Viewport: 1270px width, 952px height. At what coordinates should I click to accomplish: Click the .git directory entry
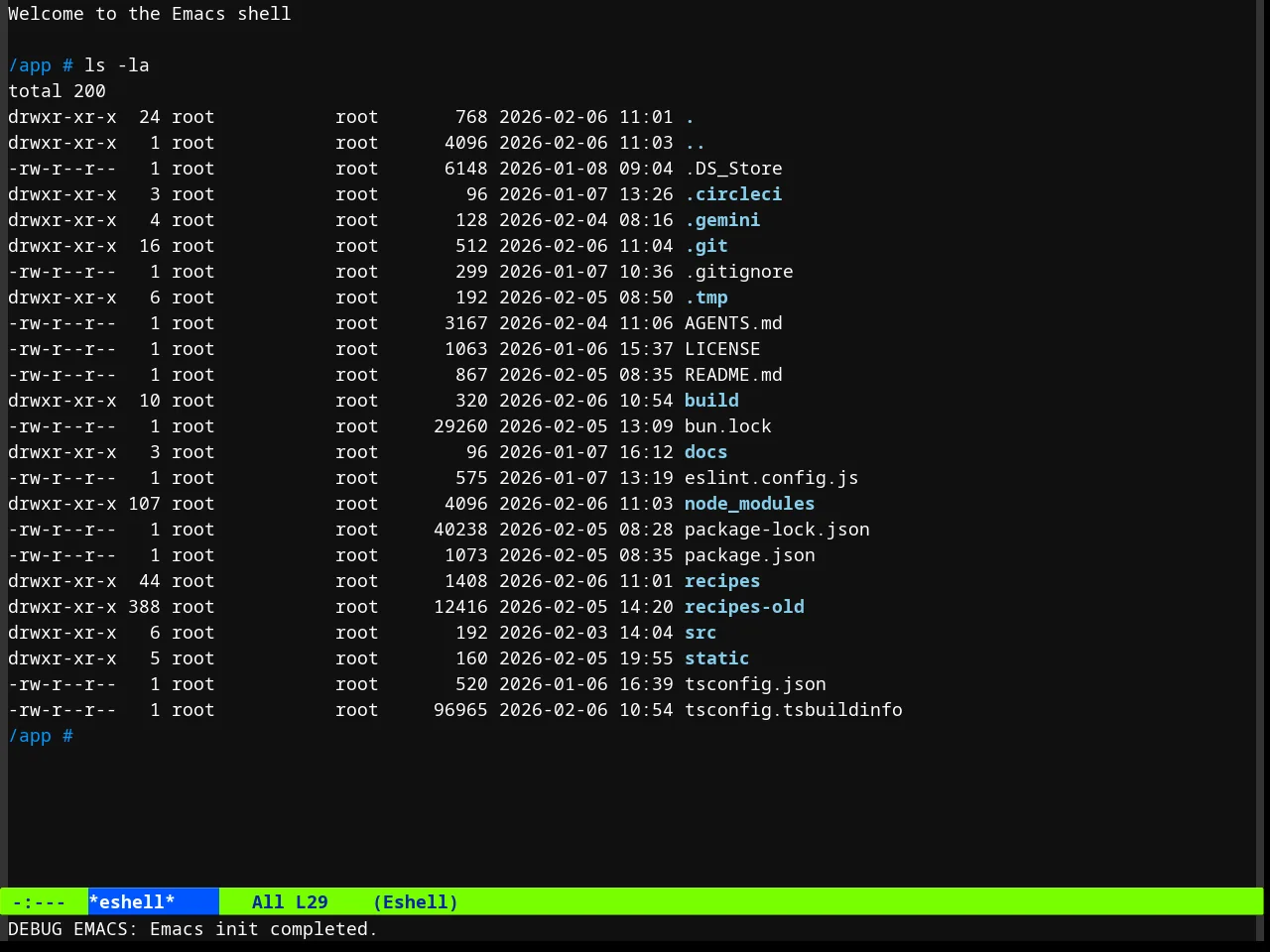coord(706,245)
